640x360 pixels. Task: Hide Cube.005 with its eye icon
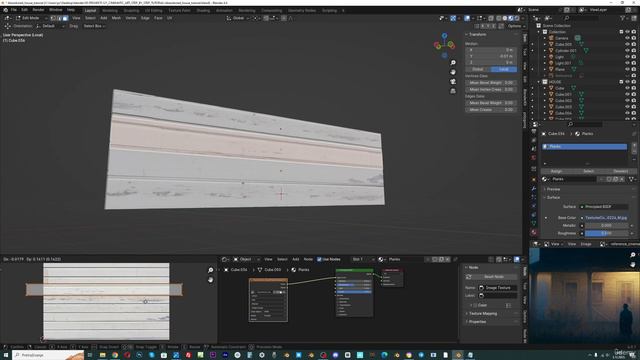[x=627, y=44]
